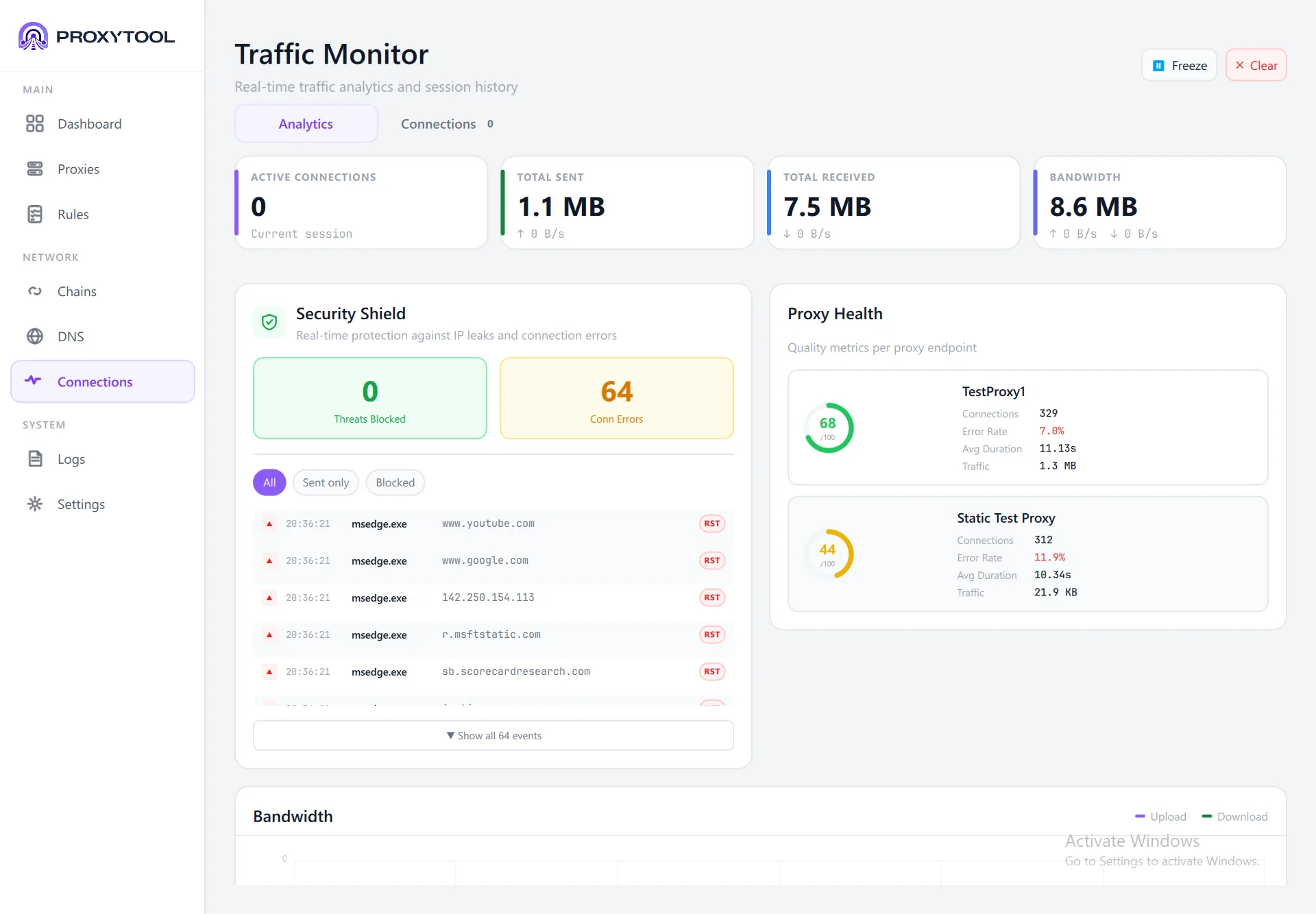Open the Static Test Proxy card title
This screenshot has width=1316, height=914.
pos(1006,519)
